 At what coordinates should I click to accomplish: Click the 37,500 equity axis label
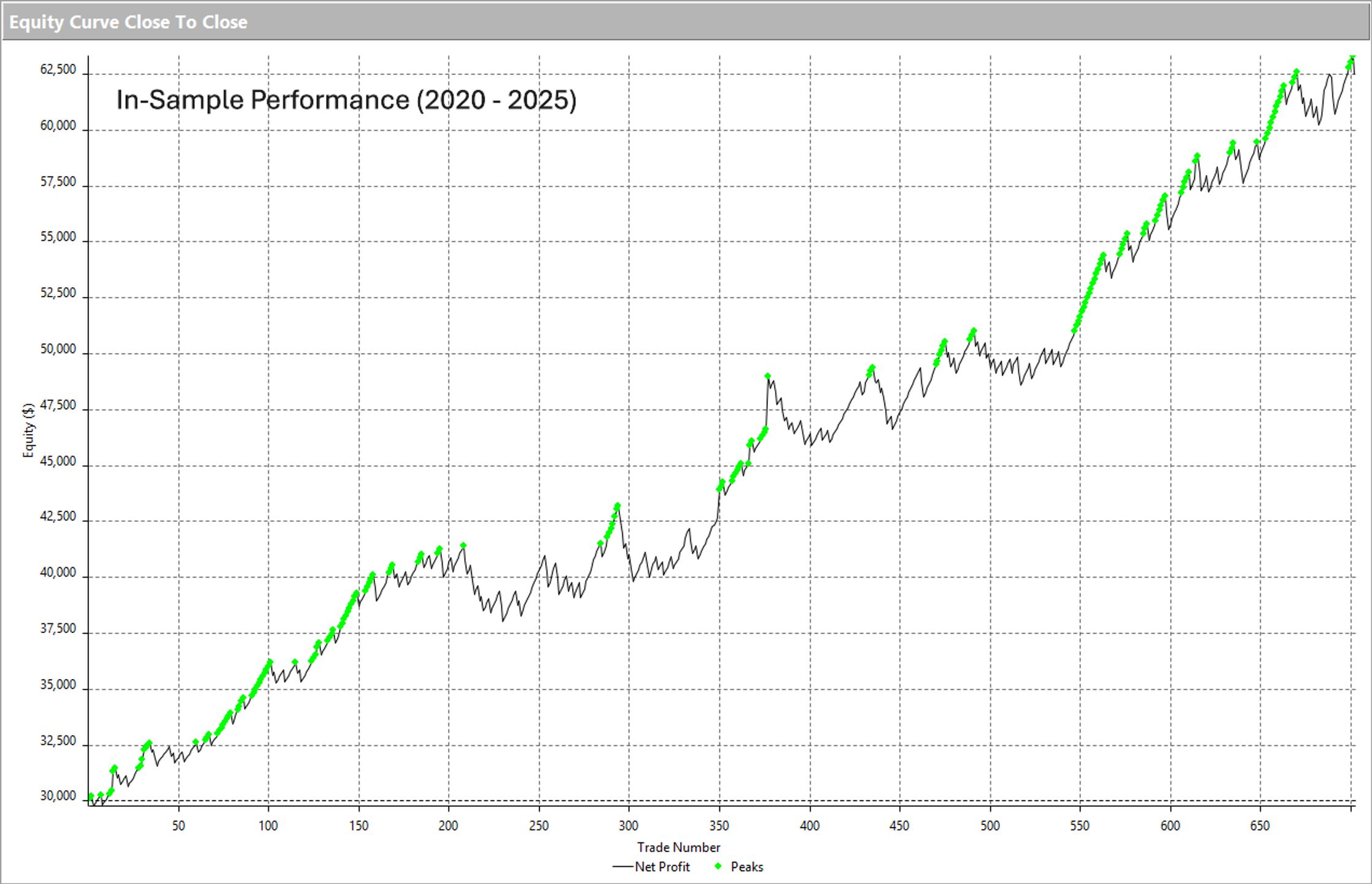(58, 629)
